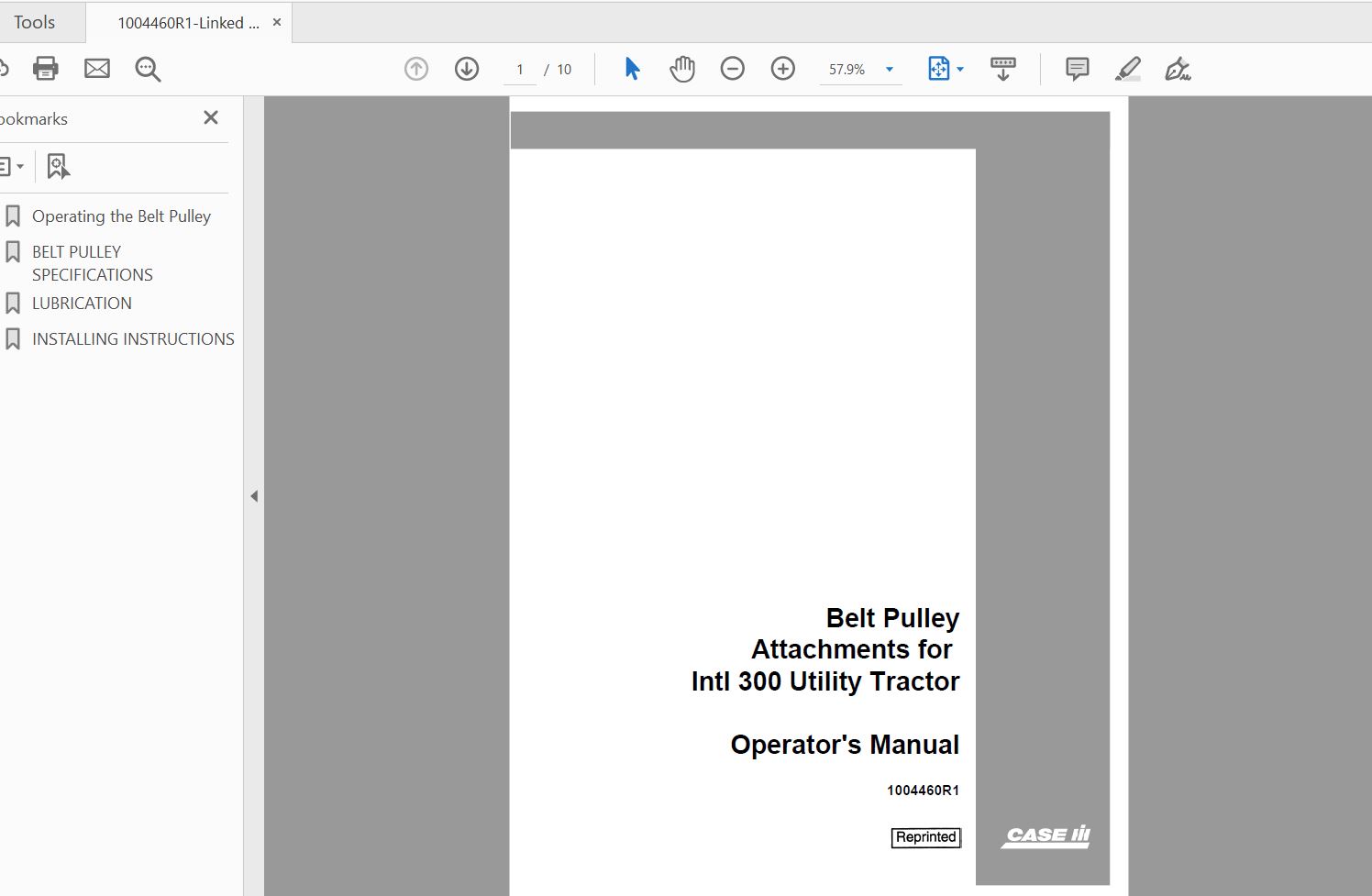Screen dimensions: 1372x896
Task: Find current bookmark icon
Action: (58, 167)
